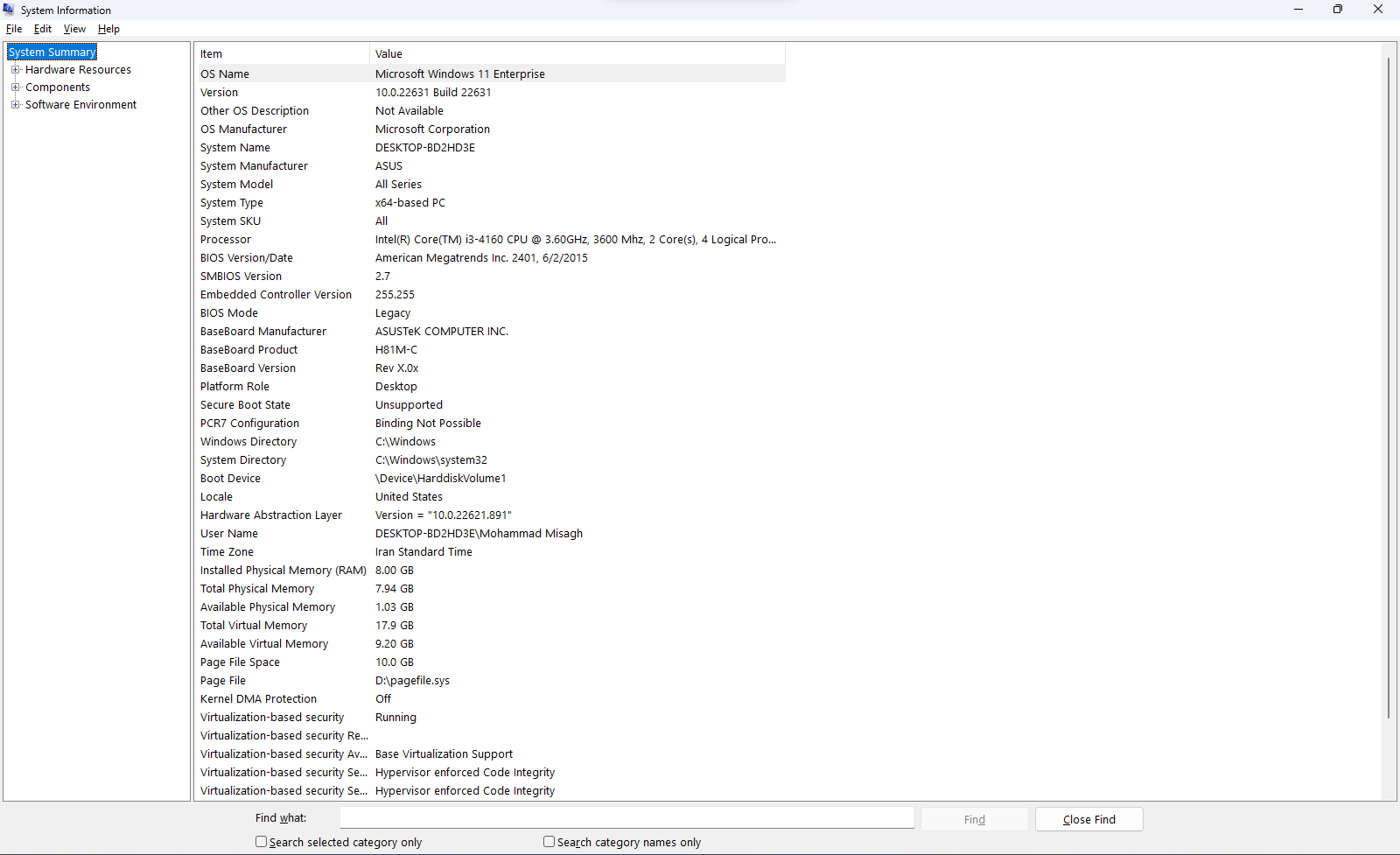This screenshot has height=855, width=1400.
Task: Select the Installed Physical Memory (RAM) row
Action: point(490,571)
